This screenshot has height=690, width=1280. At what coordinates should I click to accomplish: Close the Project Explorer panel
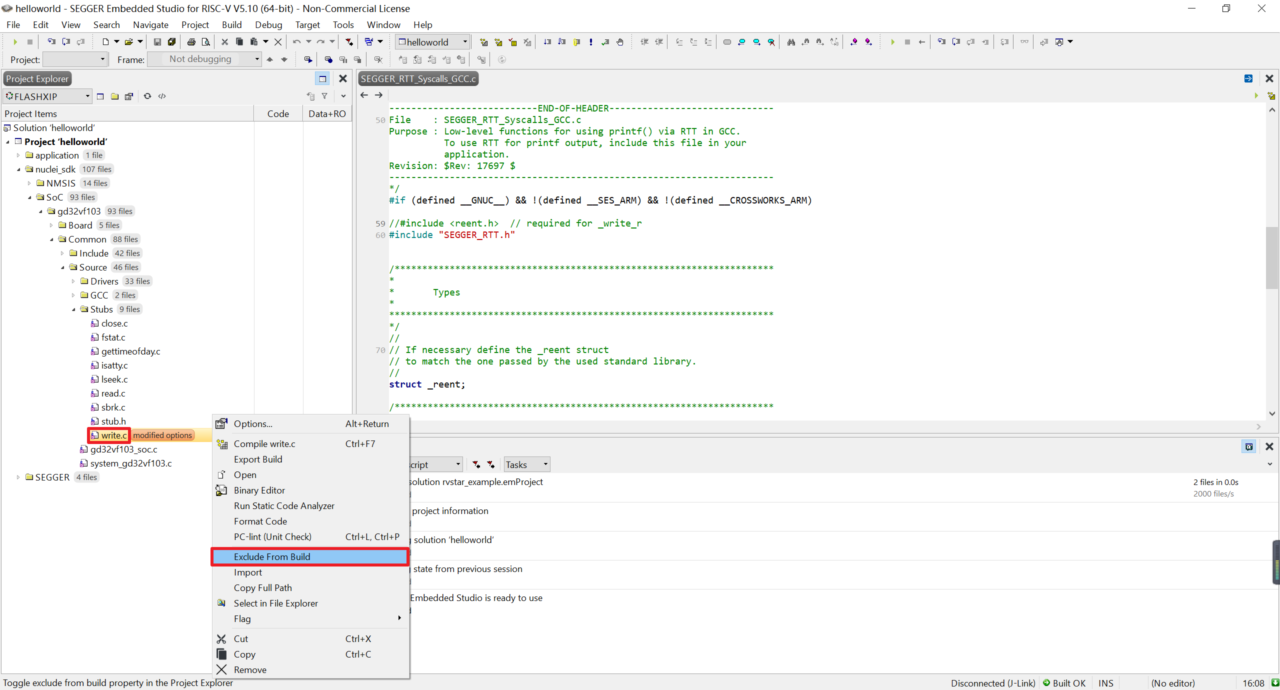[342, 78]
